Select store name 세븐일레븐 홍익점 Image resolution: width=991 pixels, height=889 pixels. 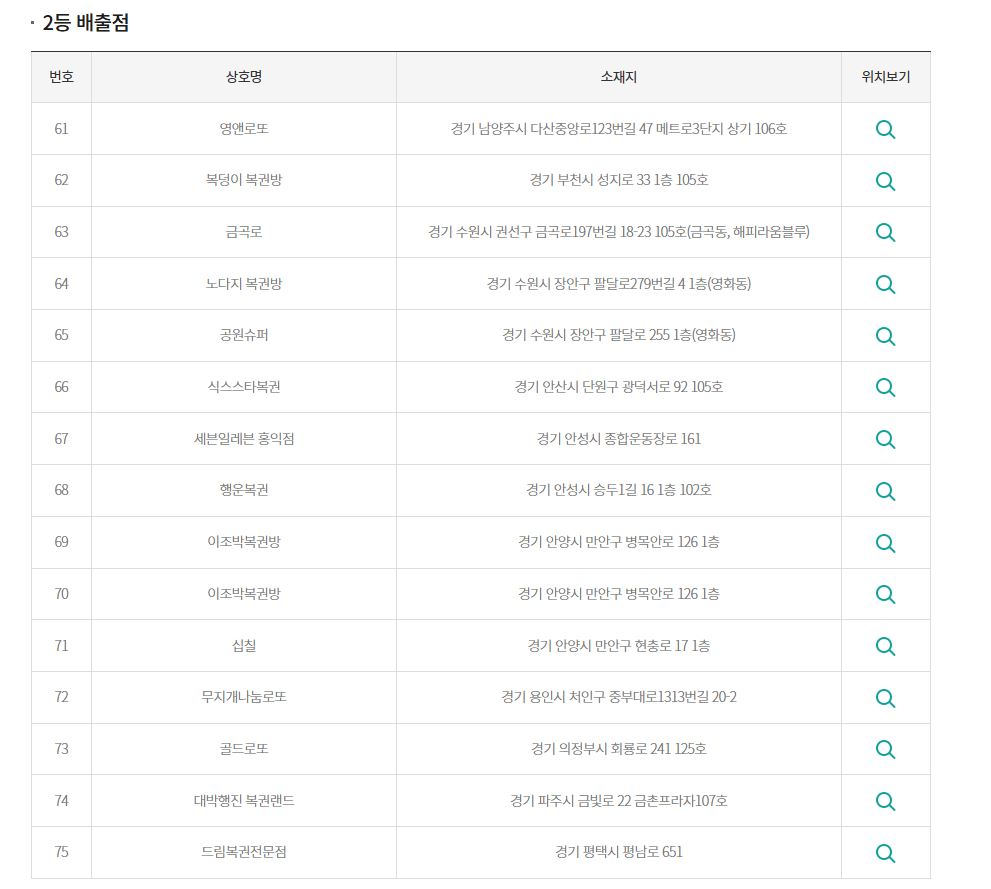244,438
